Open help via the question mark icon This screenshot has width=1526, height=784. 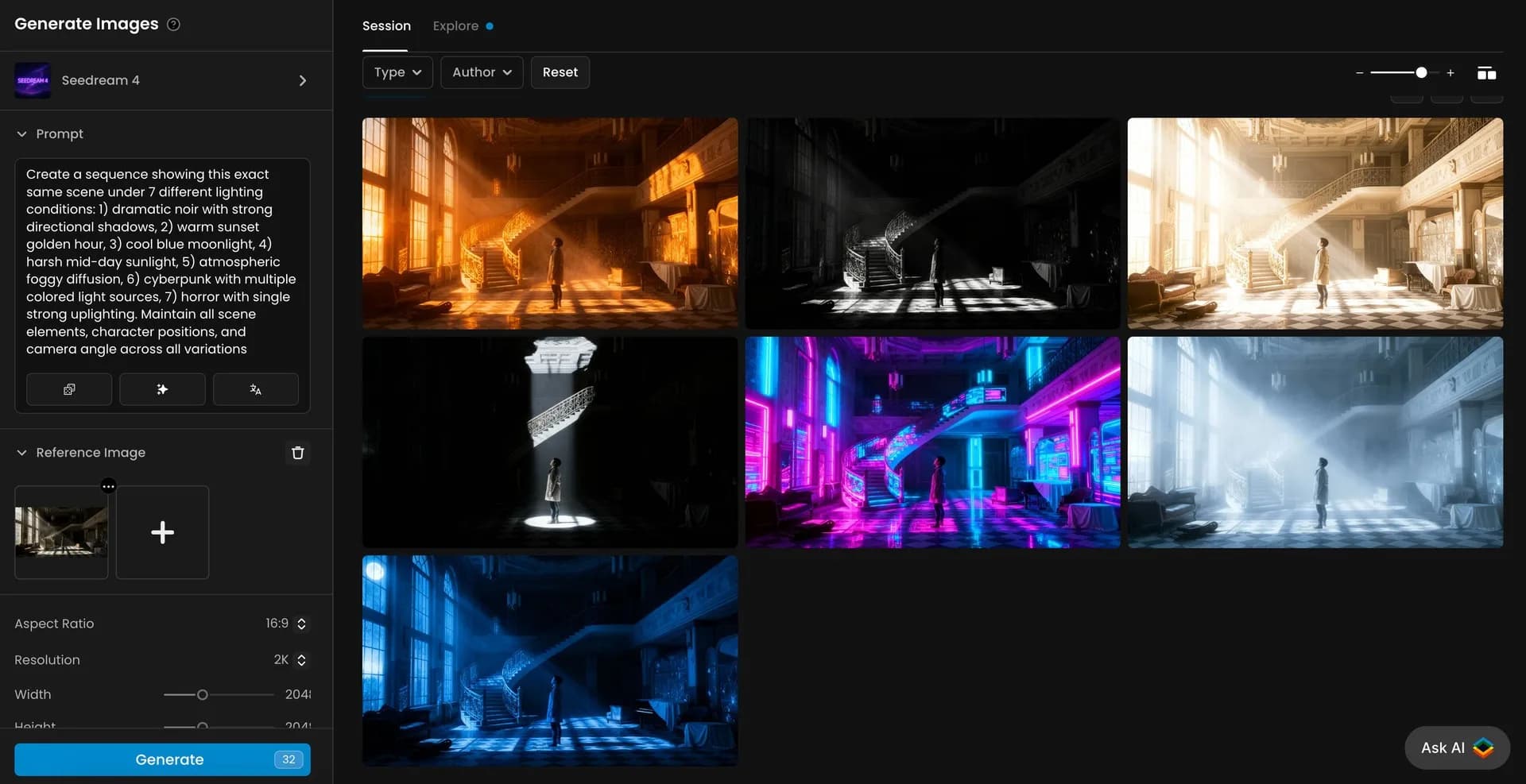(173, 25)
